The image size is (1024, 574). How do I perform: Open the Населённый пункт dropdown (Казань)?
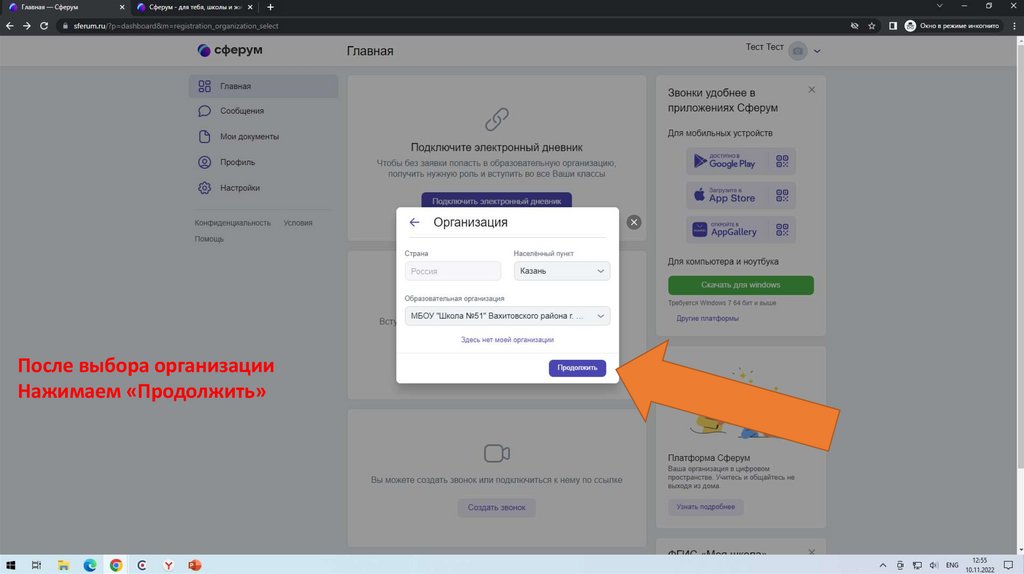(x=562, y=271)
